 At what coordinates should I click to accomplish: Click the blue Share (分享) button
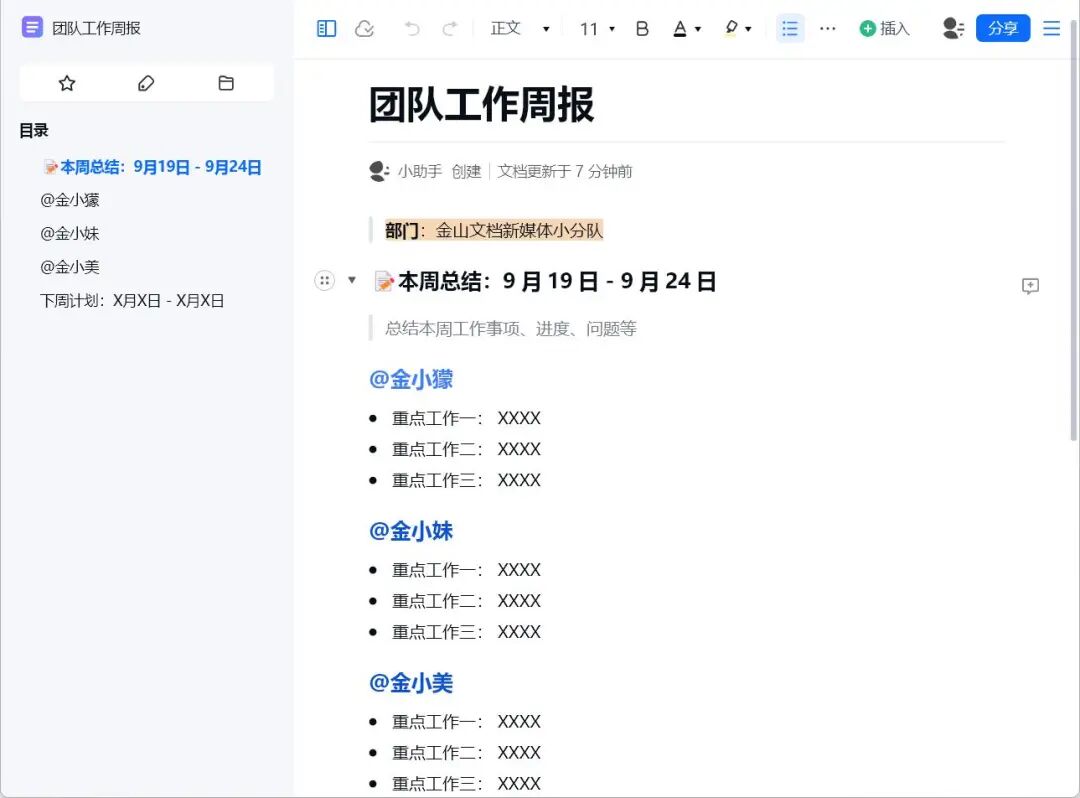[1003, 28]
